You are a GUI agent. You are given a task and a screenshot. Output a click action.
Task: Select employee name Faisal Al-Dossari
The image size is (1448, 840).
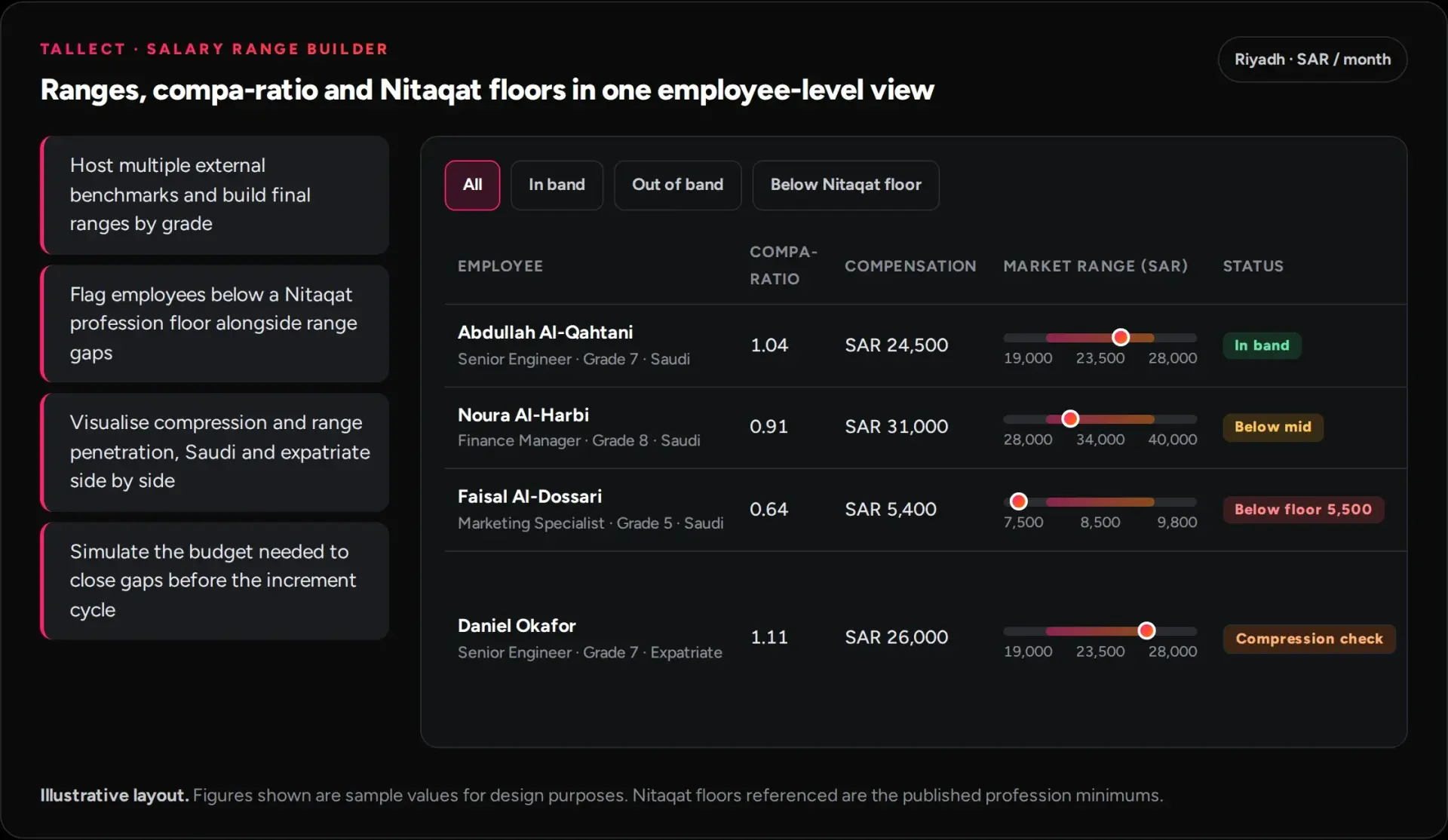point(529,497)
